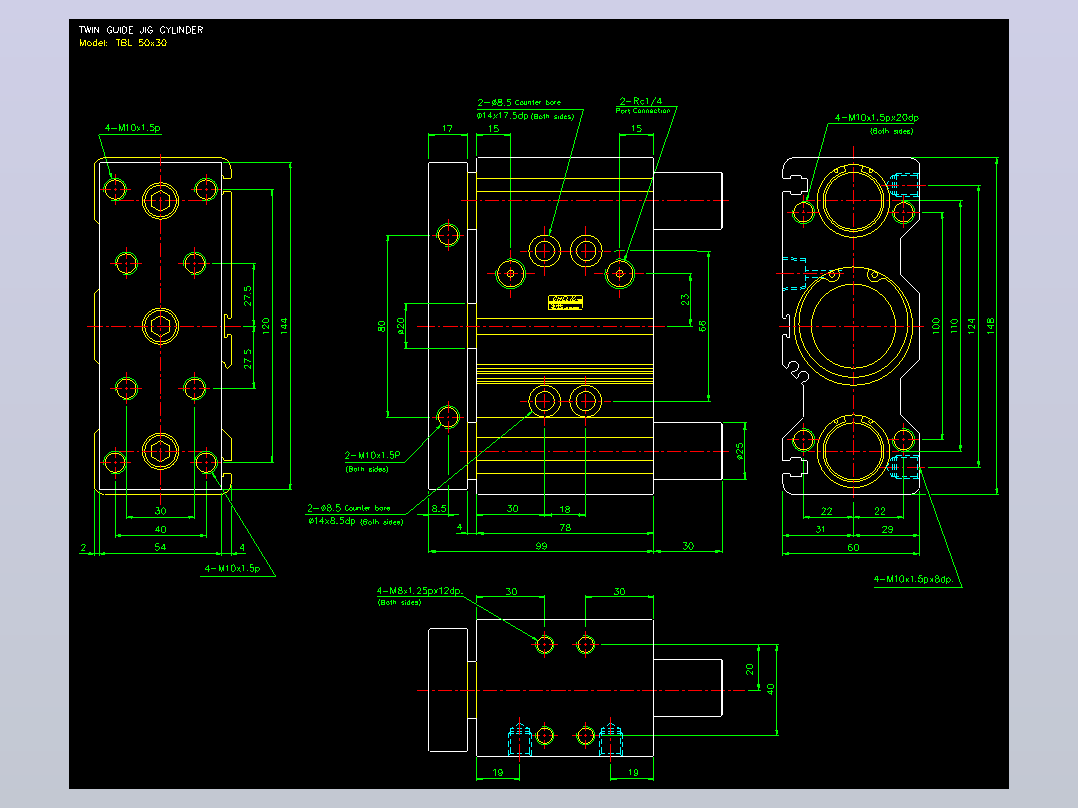Screen dimensions: 1078x808
Task: Pick the "ø14x17.5dp" counter bore note
Action: pos(502,116)
